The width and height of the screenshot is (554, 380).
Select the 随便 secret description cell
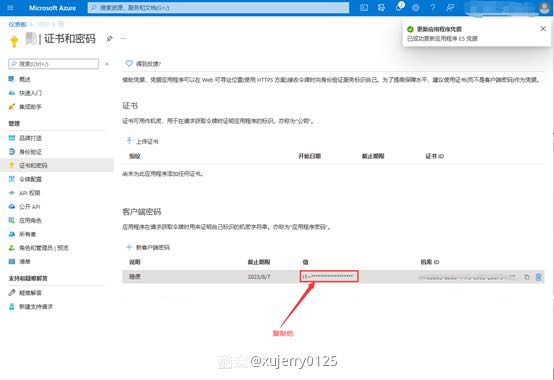(135, 277)
